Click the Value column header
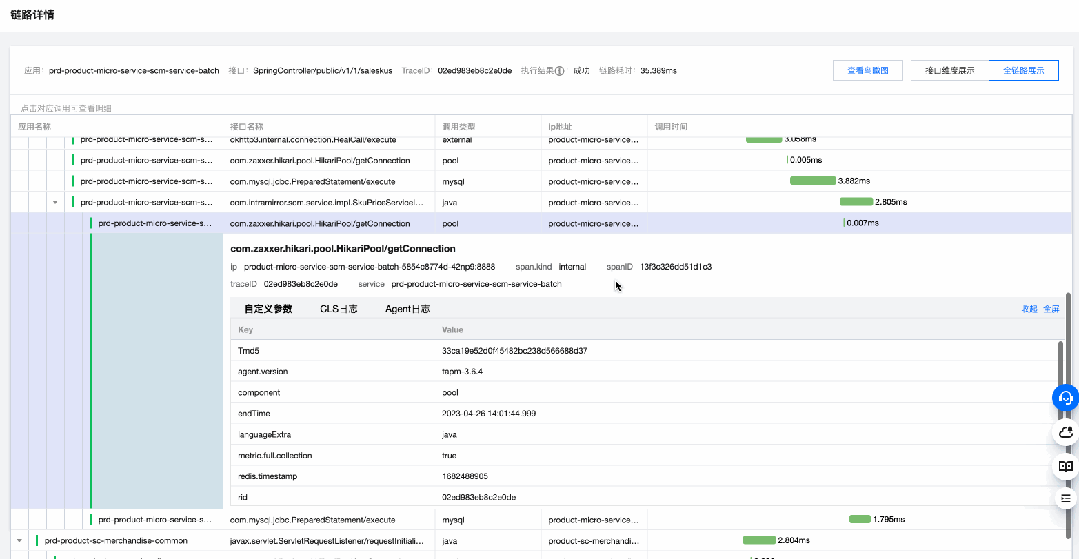This screenshot has height=559, width=1079. [x=453, y=330]
